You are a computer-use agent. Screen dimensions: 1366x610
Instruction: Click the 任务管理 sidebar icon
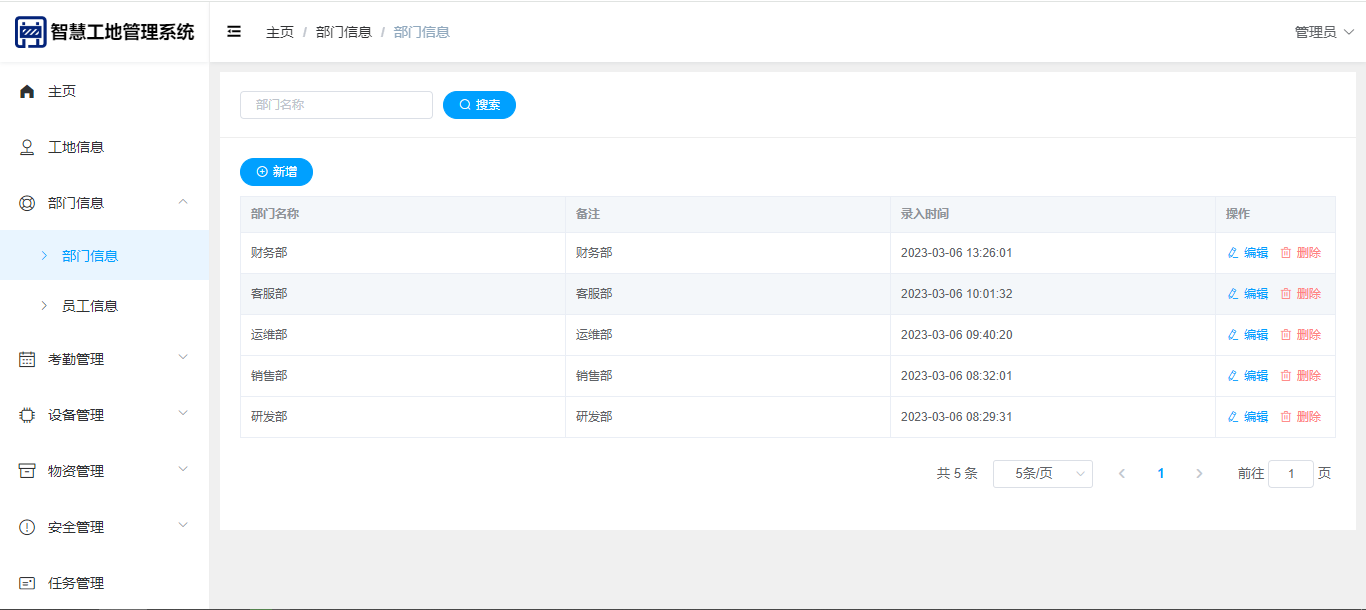(27, 583)
